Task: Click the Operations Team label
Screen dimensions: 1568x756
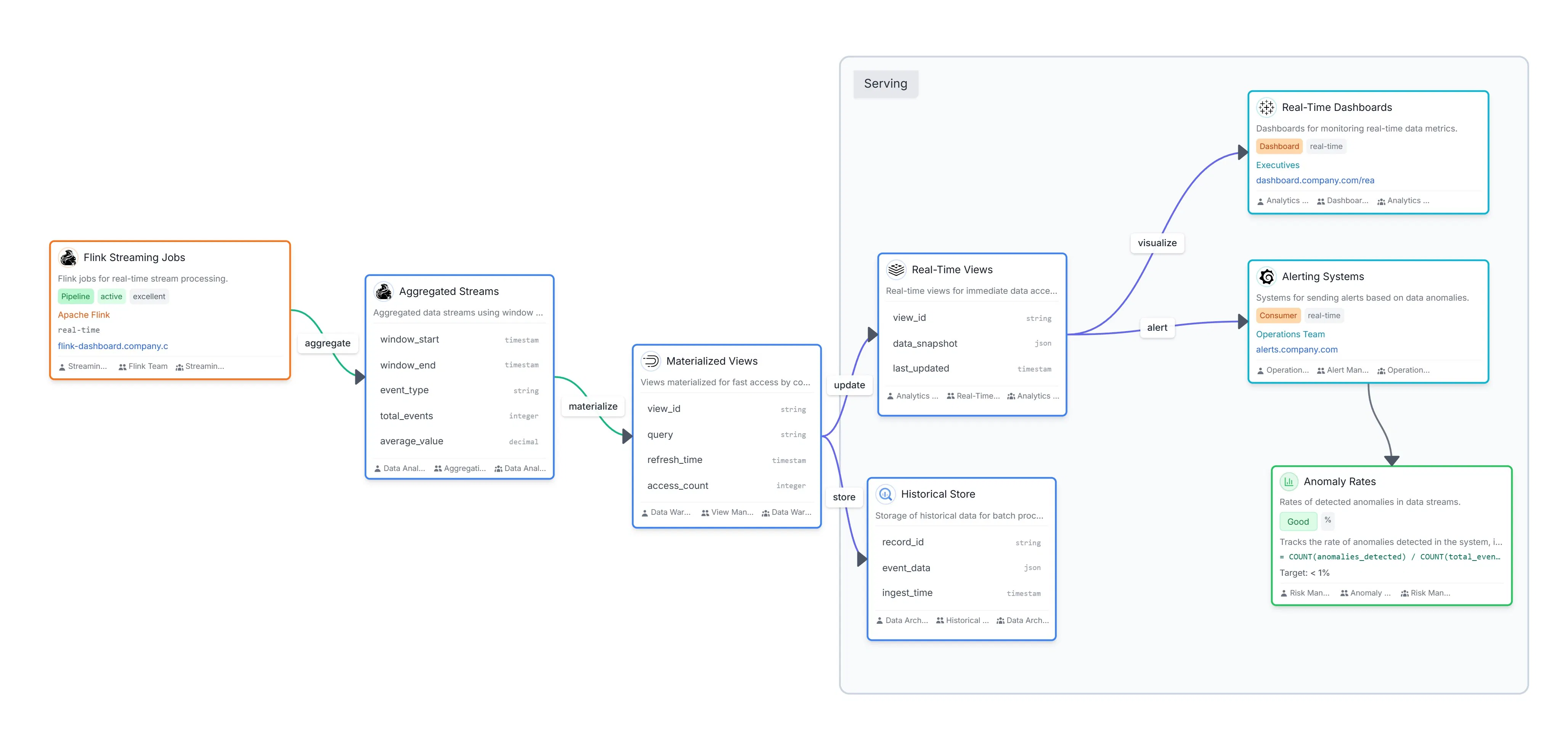Action: (x=1290, y=334)
